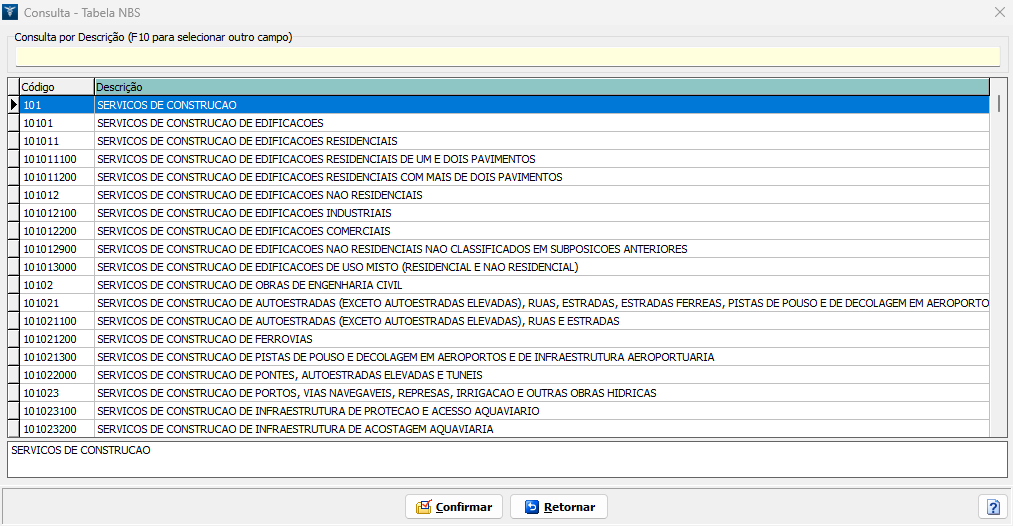1013x526 pixels.
Task: Close the Consulta Tabela NBS window
Action: pos(999,12)
